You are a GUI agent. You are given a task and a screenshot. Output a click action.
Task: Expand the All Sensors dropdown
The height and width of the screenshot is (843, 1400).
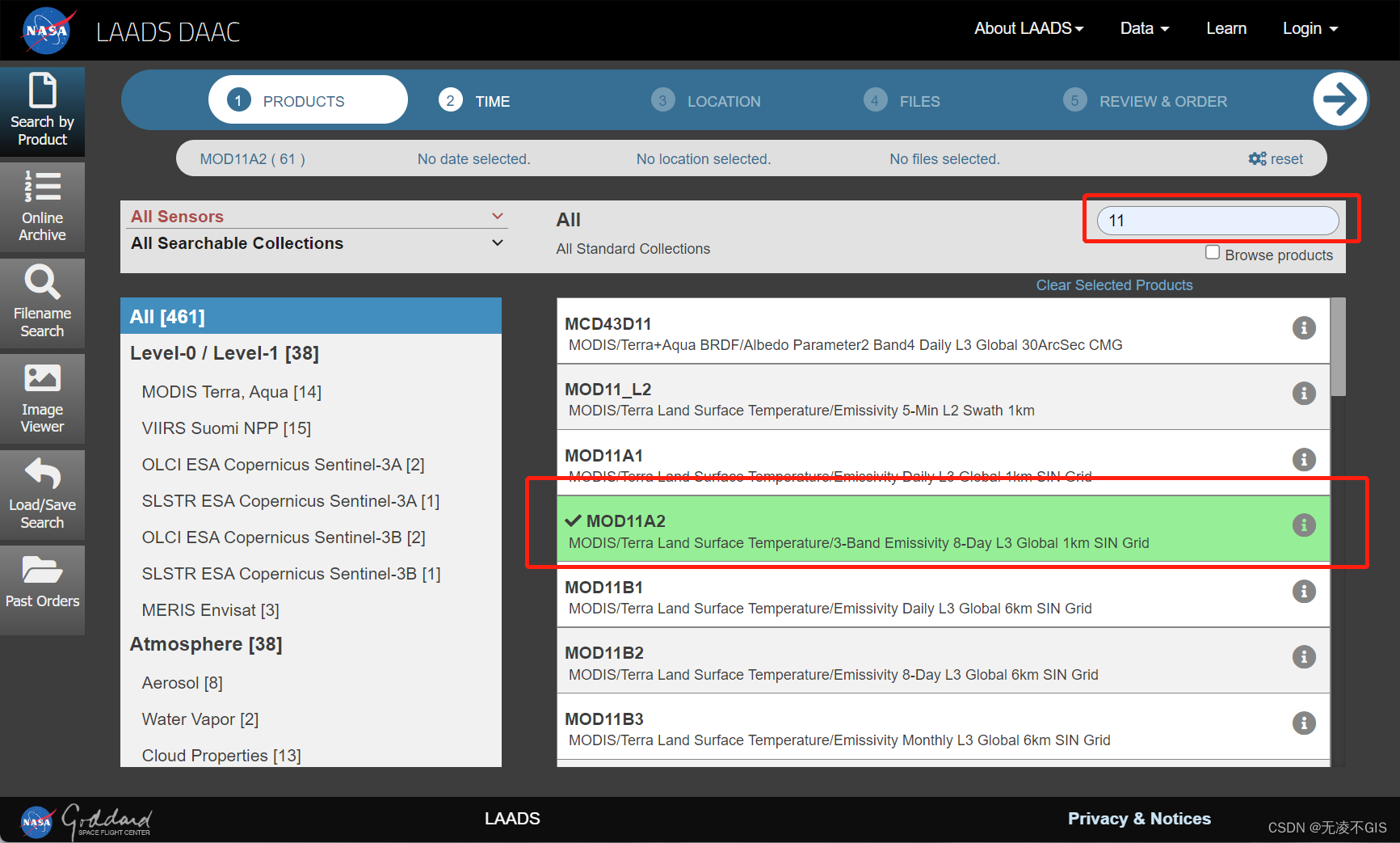(x=317, y=216)
